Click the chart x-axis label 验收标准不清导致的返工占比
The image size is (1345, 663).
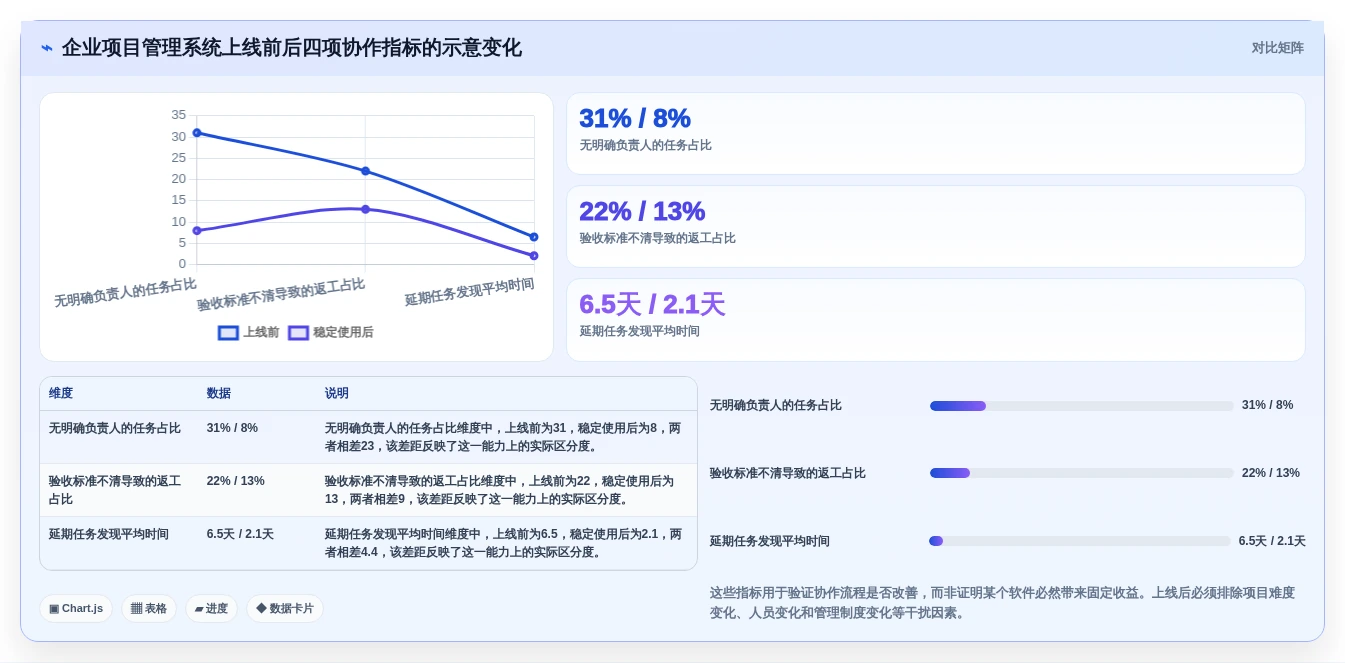pos(281,295)
